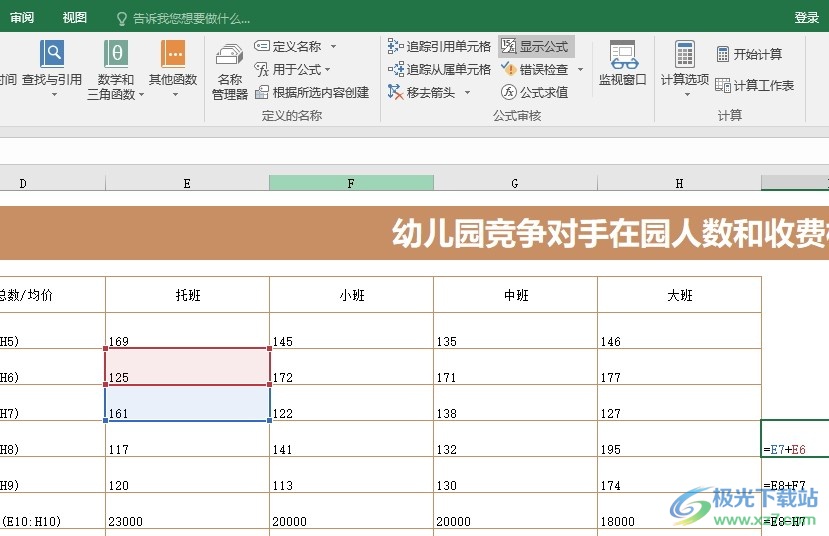
Task: Click 追踪从属单元格
Action: (439, 69)
